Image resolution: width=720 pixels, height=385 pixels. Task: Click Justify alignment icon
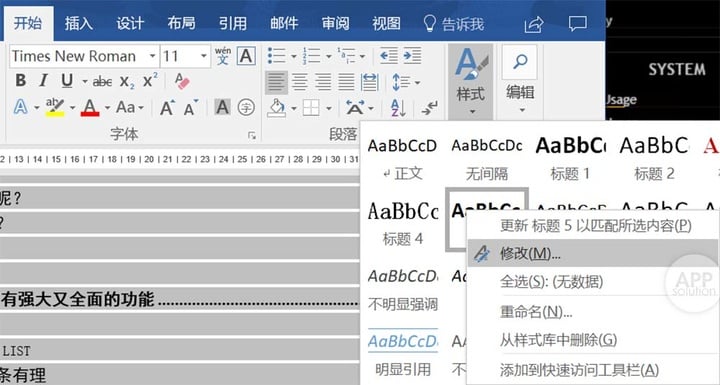pos(346,82)
